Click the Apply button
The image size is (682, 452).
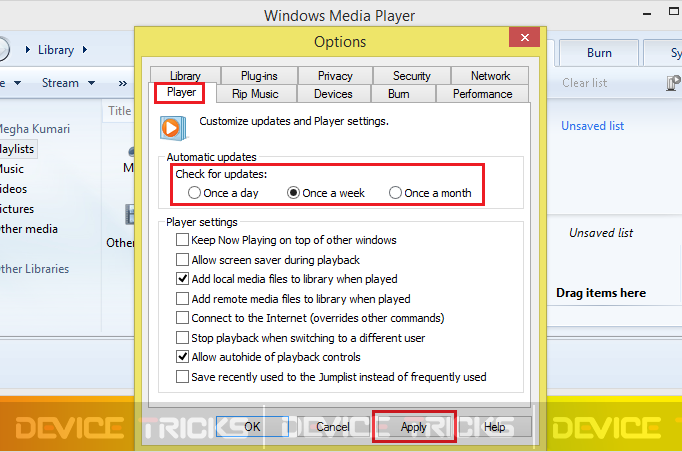click(414, 427)
